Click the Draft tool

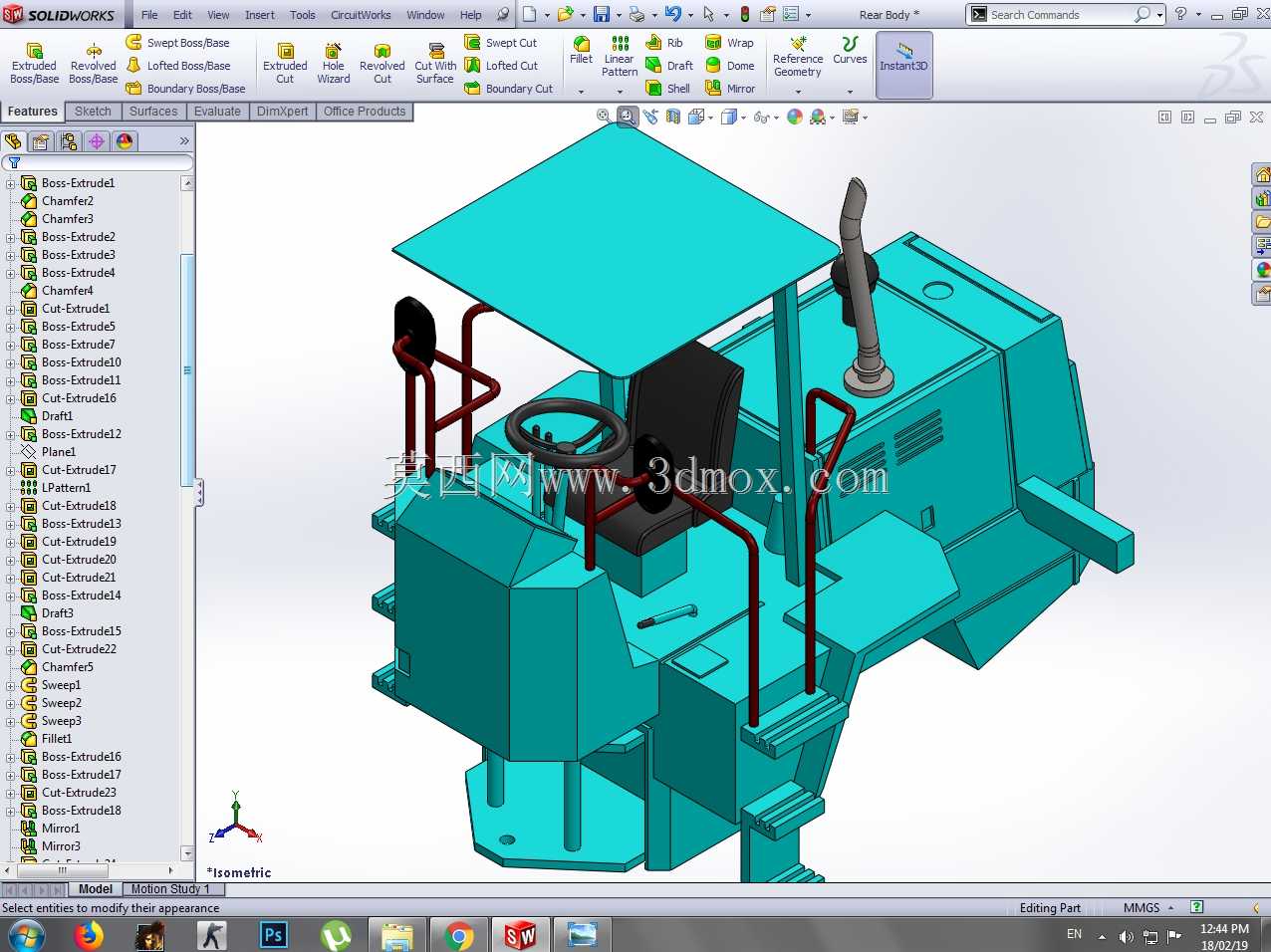[x=669, y=66]
